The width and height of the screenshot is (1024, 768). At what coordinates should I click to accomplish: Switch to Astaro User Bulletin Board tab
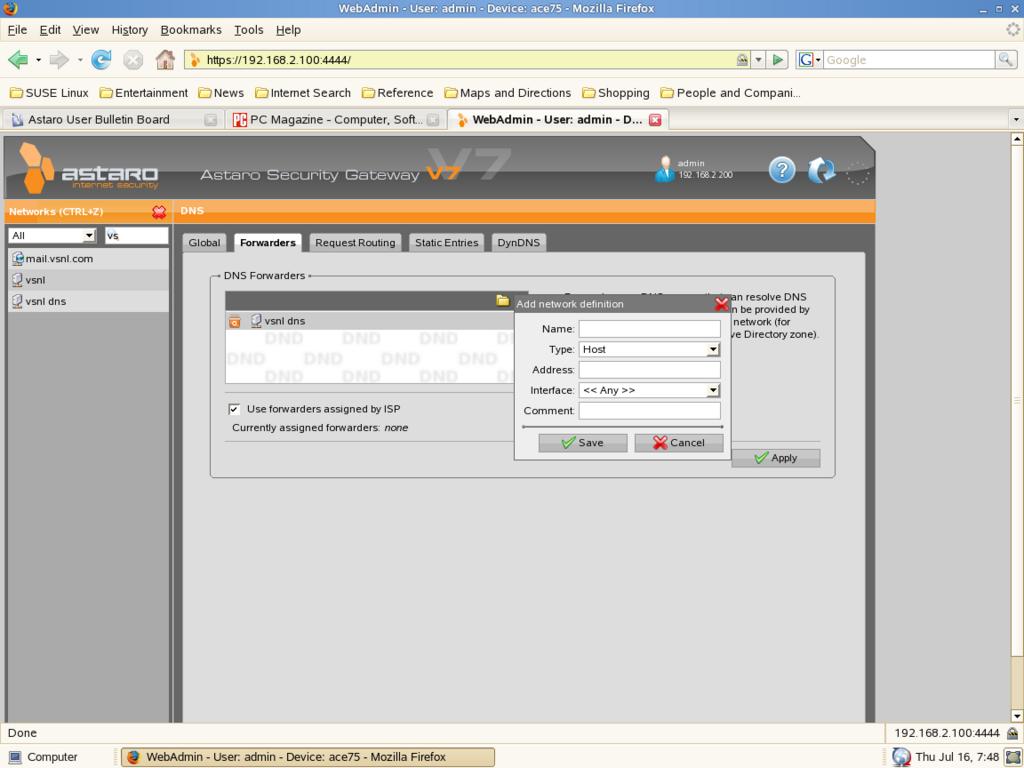pyautogui.click(x=112, y=120)
